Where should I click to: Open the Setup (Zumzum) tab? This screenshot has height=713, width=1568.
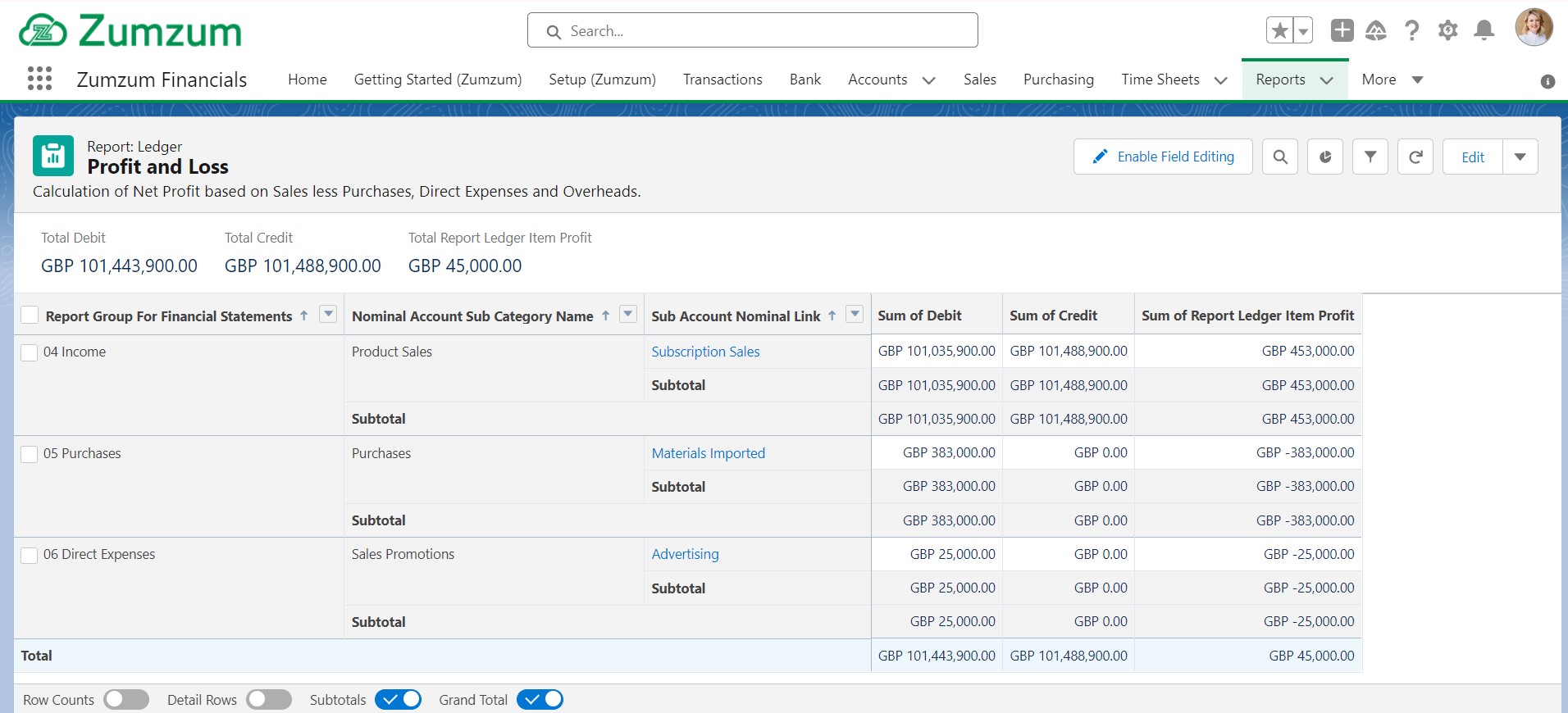click(x=603, y=79)
